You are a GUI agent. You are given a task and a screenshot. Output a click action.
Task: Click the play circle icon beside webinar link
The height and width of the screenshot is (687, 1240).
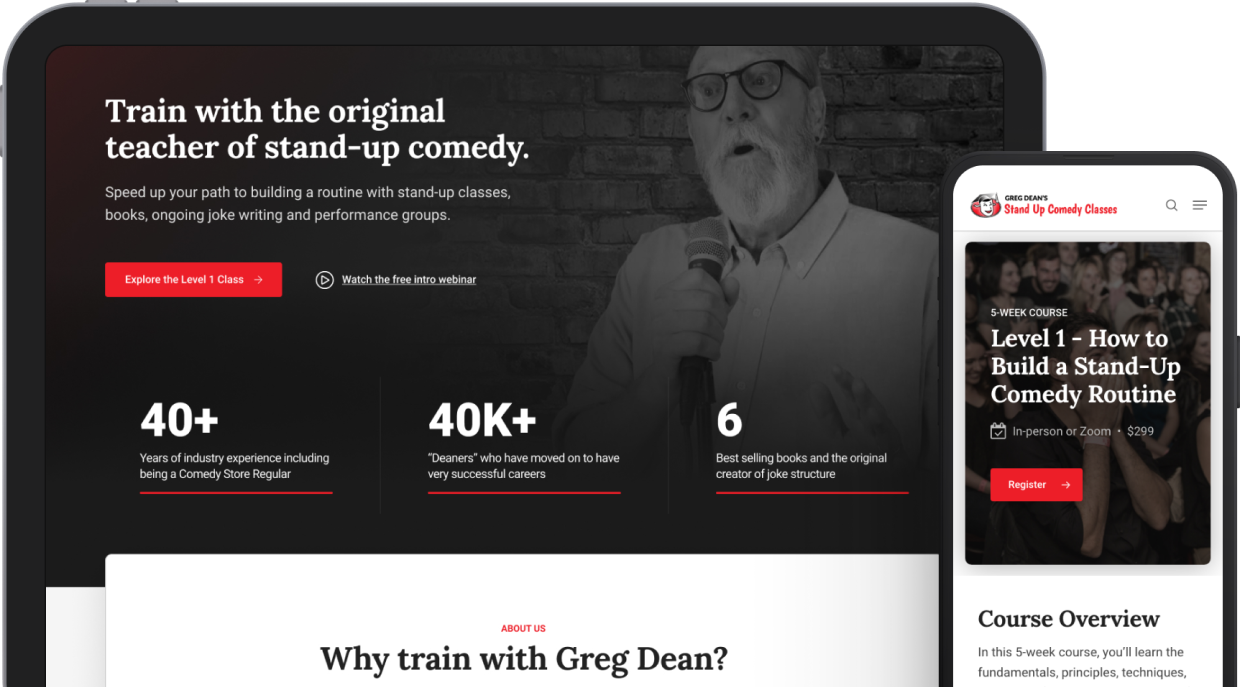click(324, 280)
